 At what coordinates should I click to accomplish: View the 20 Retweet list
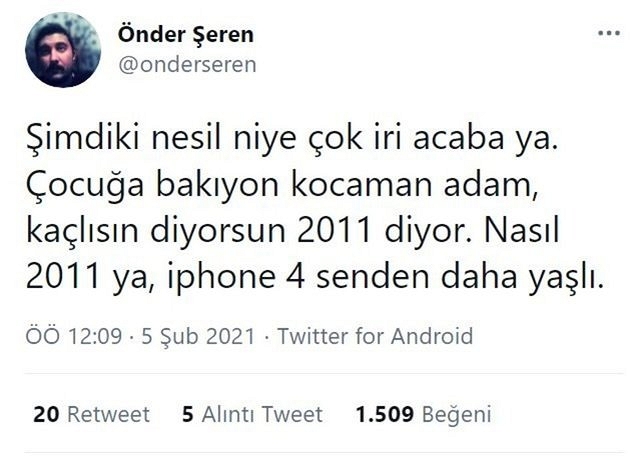[92, 414]
